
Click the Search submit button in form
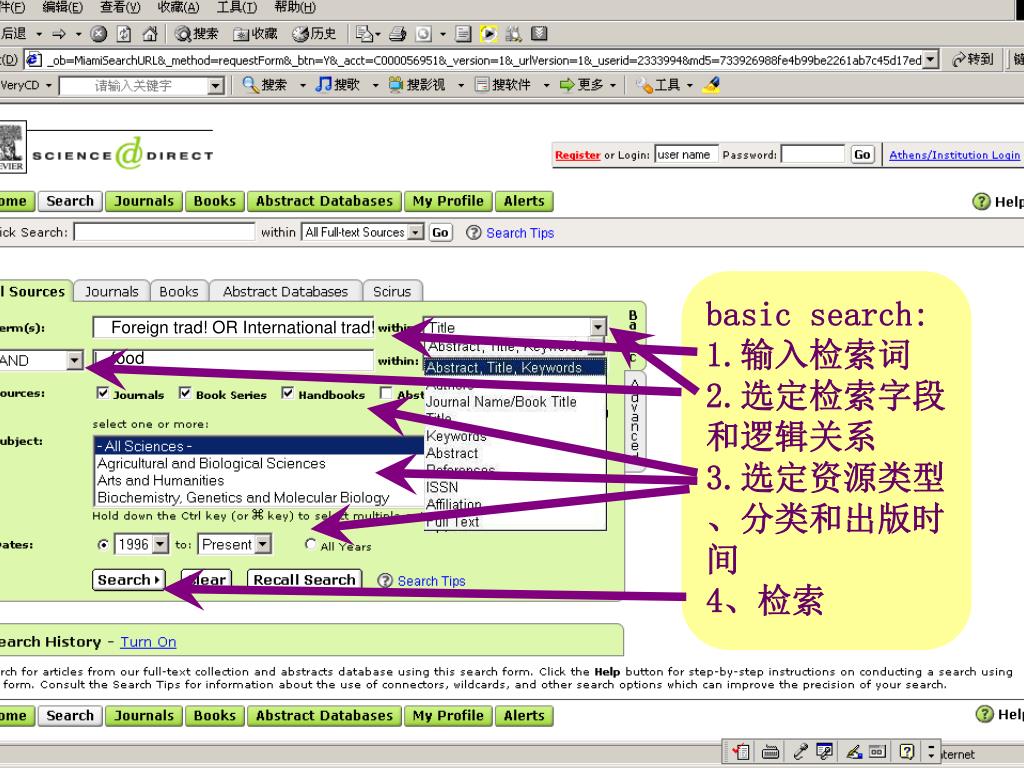pos(129,579)
